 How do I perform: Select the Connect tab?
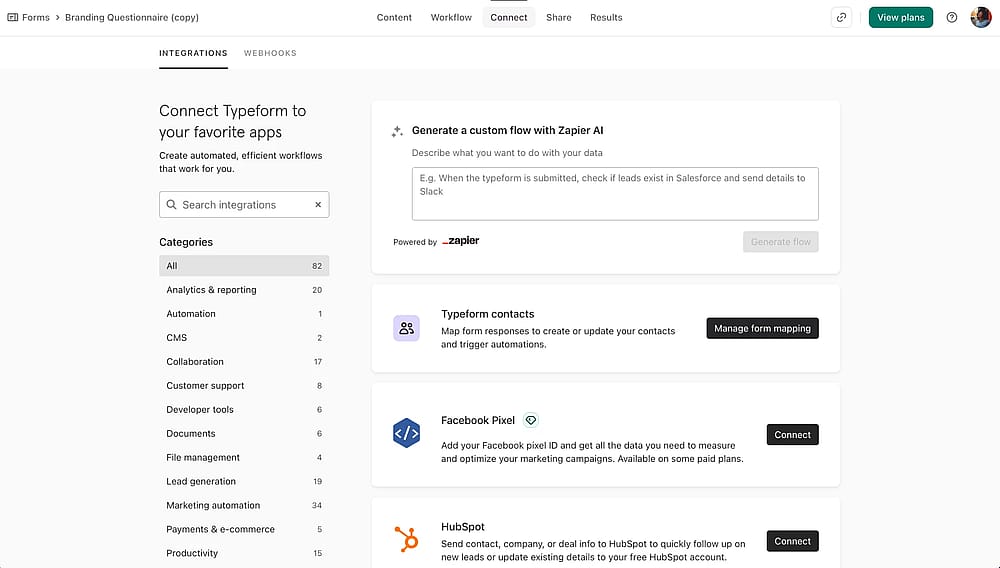click(x=508, y=17)
